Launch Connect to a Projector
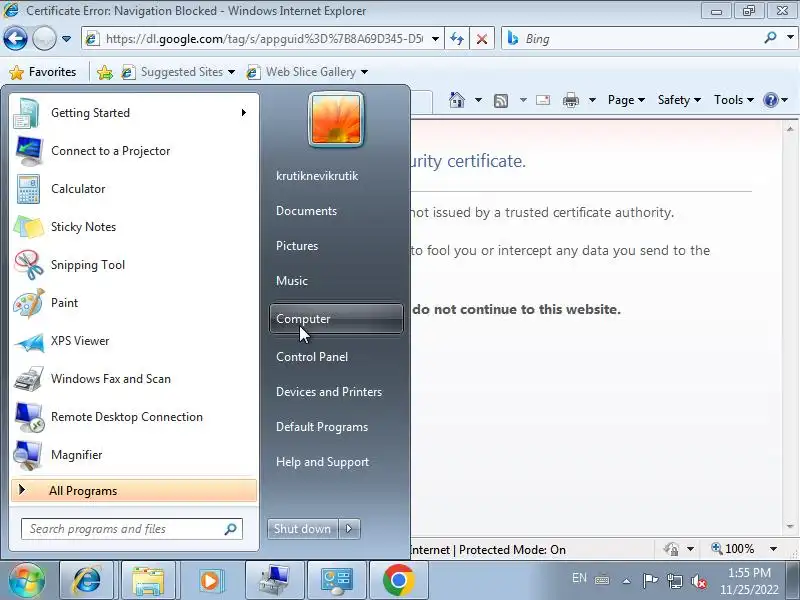800x600 pixels. 134,151
